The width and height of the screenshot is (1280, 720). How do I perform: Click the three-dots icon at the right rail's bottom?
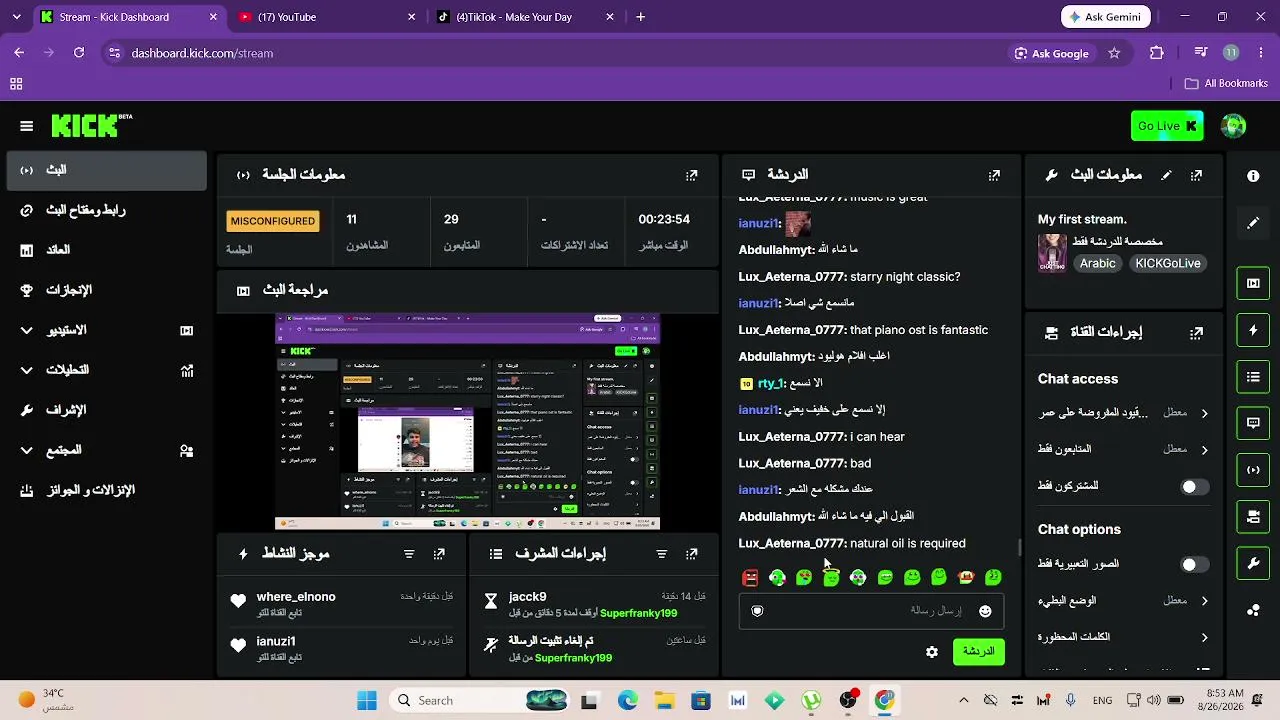point(1253,611)
